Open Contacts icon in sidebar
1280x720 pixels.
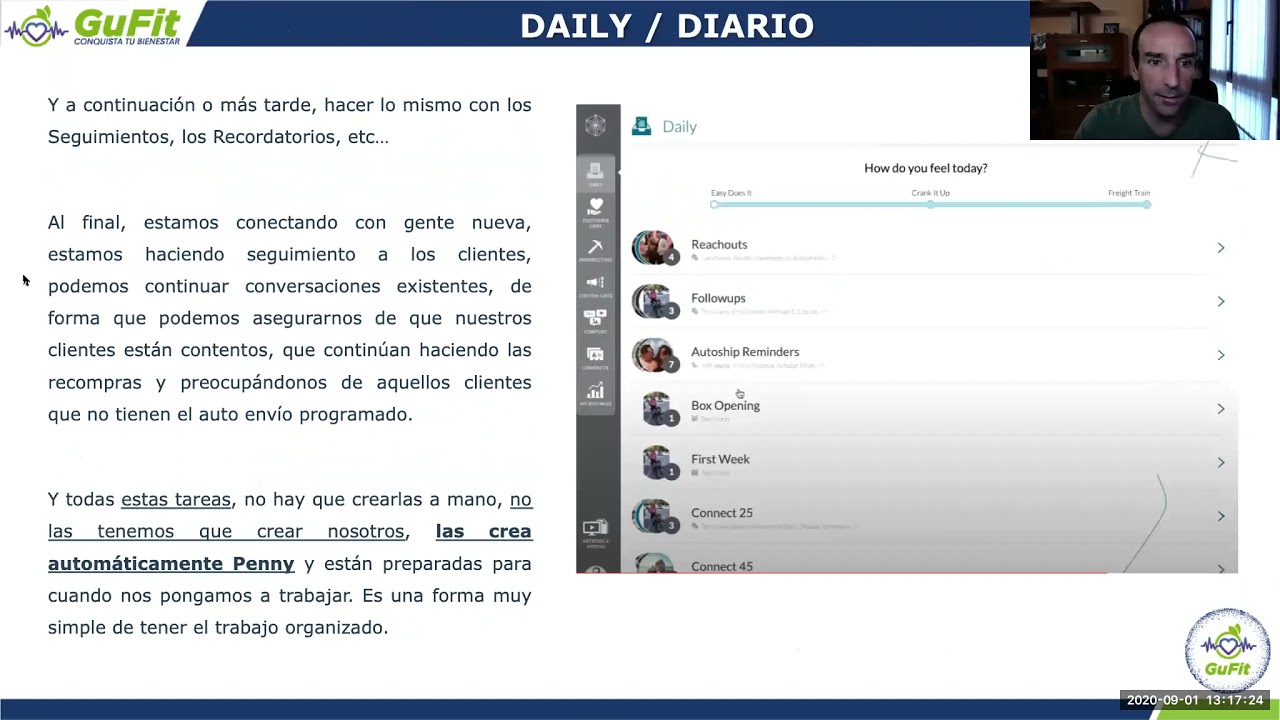click(x=595, y=358)
